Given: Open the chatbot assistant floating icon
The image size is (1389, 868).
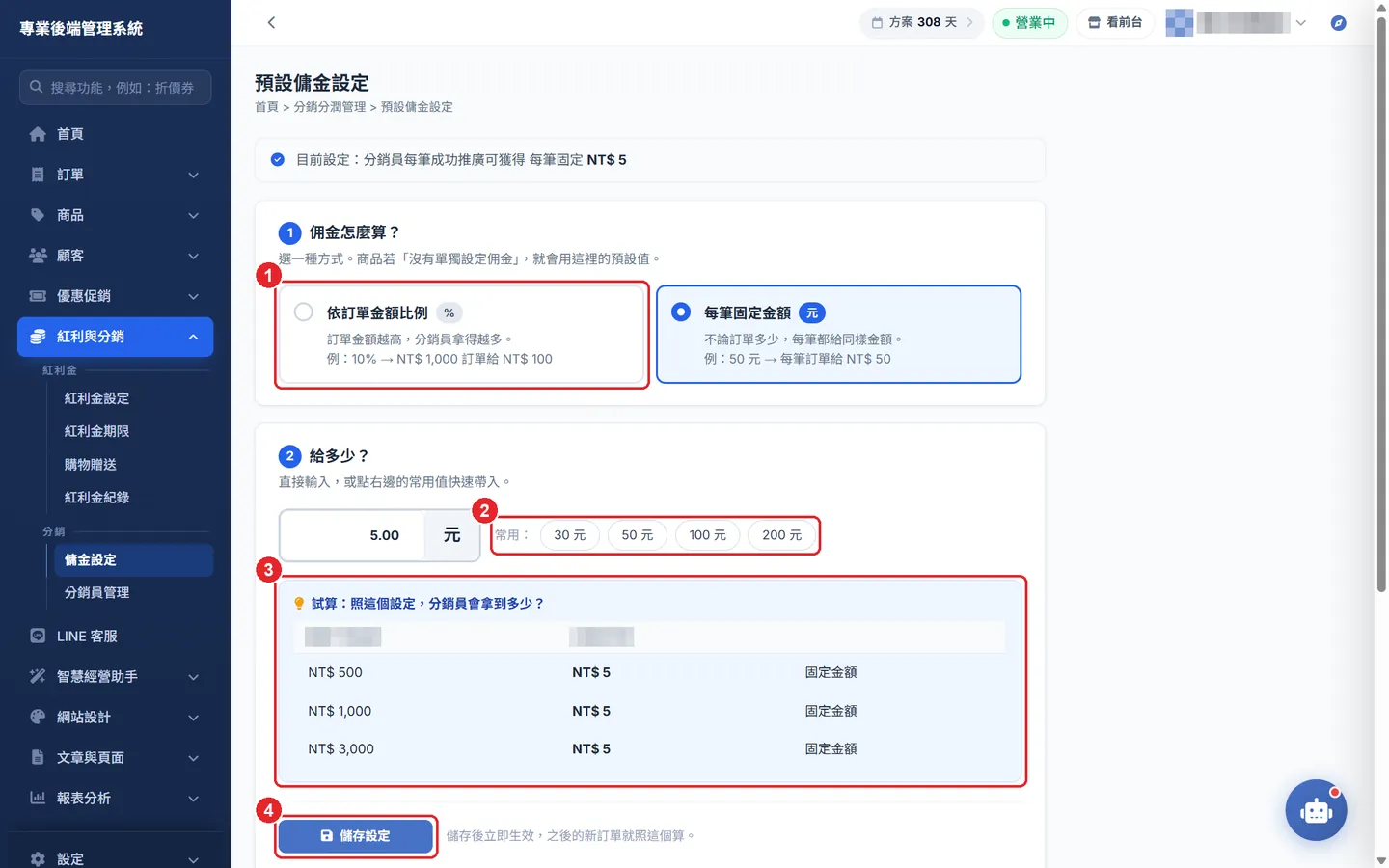Looking at the screenshot, I should [1316, 810].
